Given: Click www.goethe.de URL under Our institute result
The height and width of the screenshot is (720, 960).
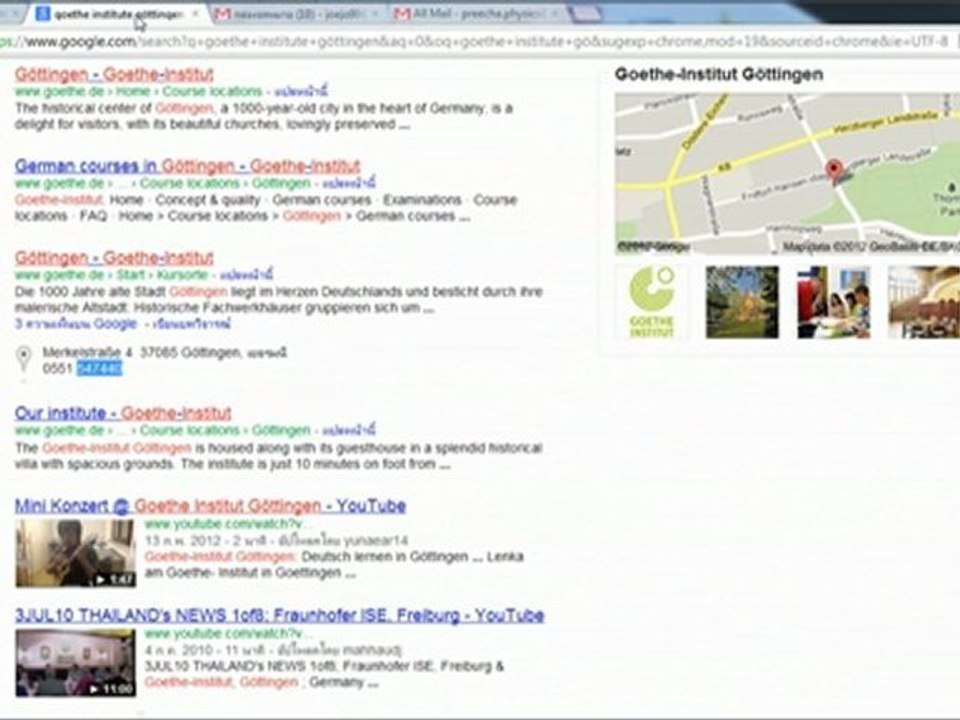Looking at the screenshot, I should coord(59,430).
